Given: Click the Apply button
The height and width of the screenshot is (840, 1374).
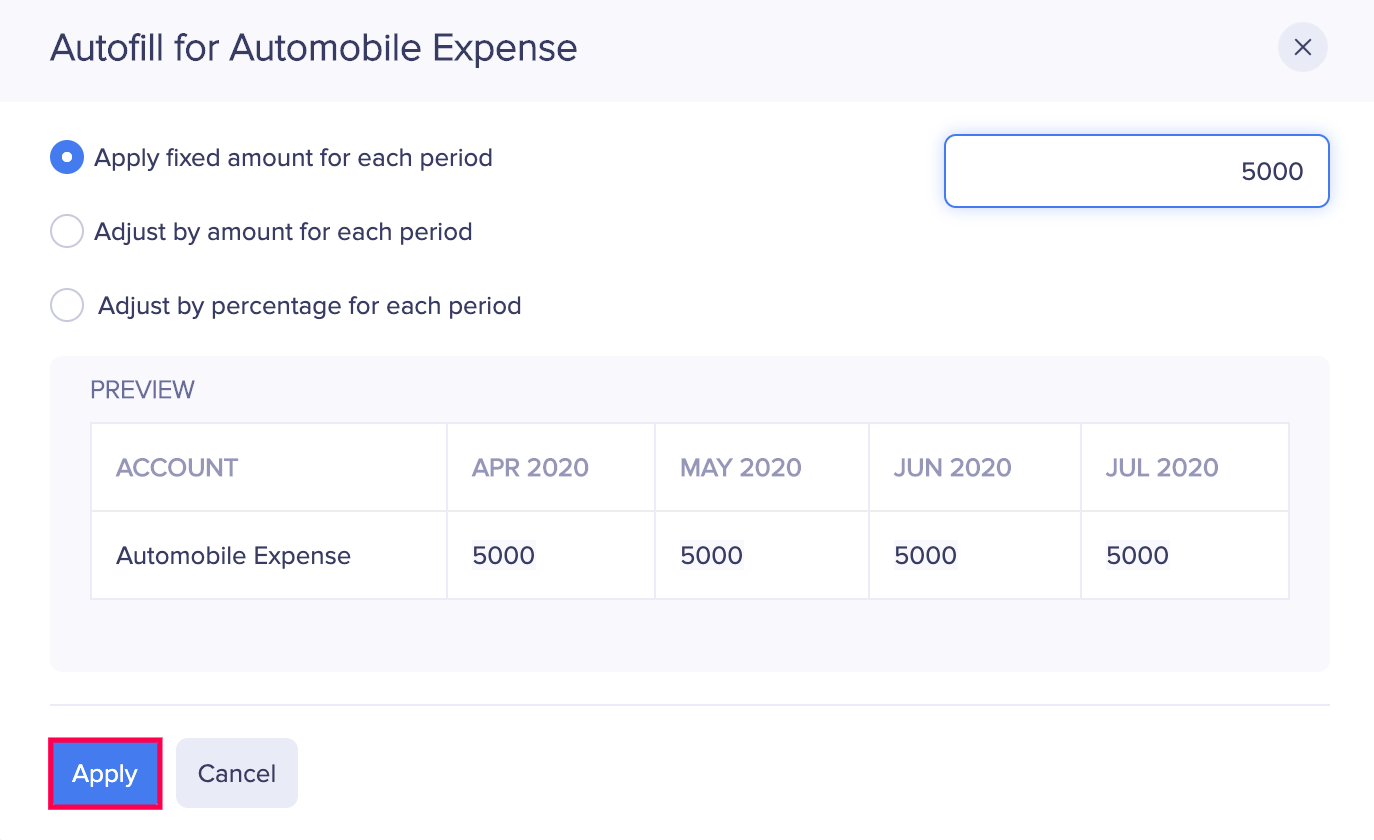Looking at the screenshot, I should coord(104,773).
